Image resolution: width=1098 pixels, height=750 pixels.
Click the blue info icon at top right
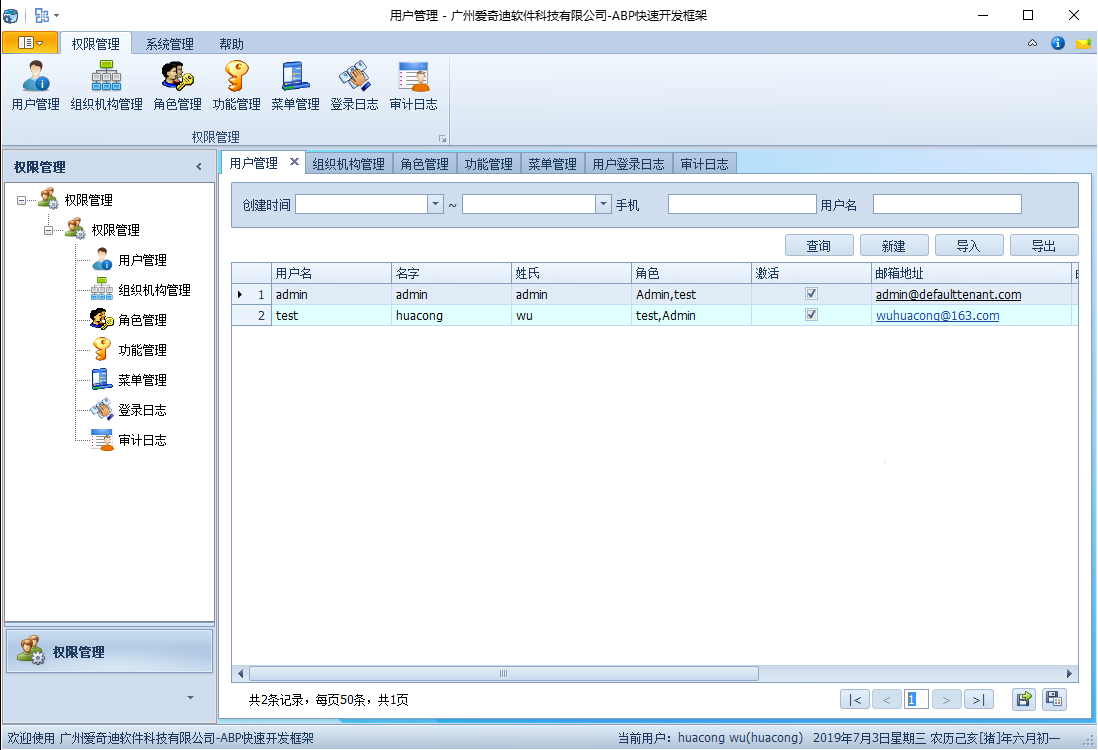[1058, 43]
